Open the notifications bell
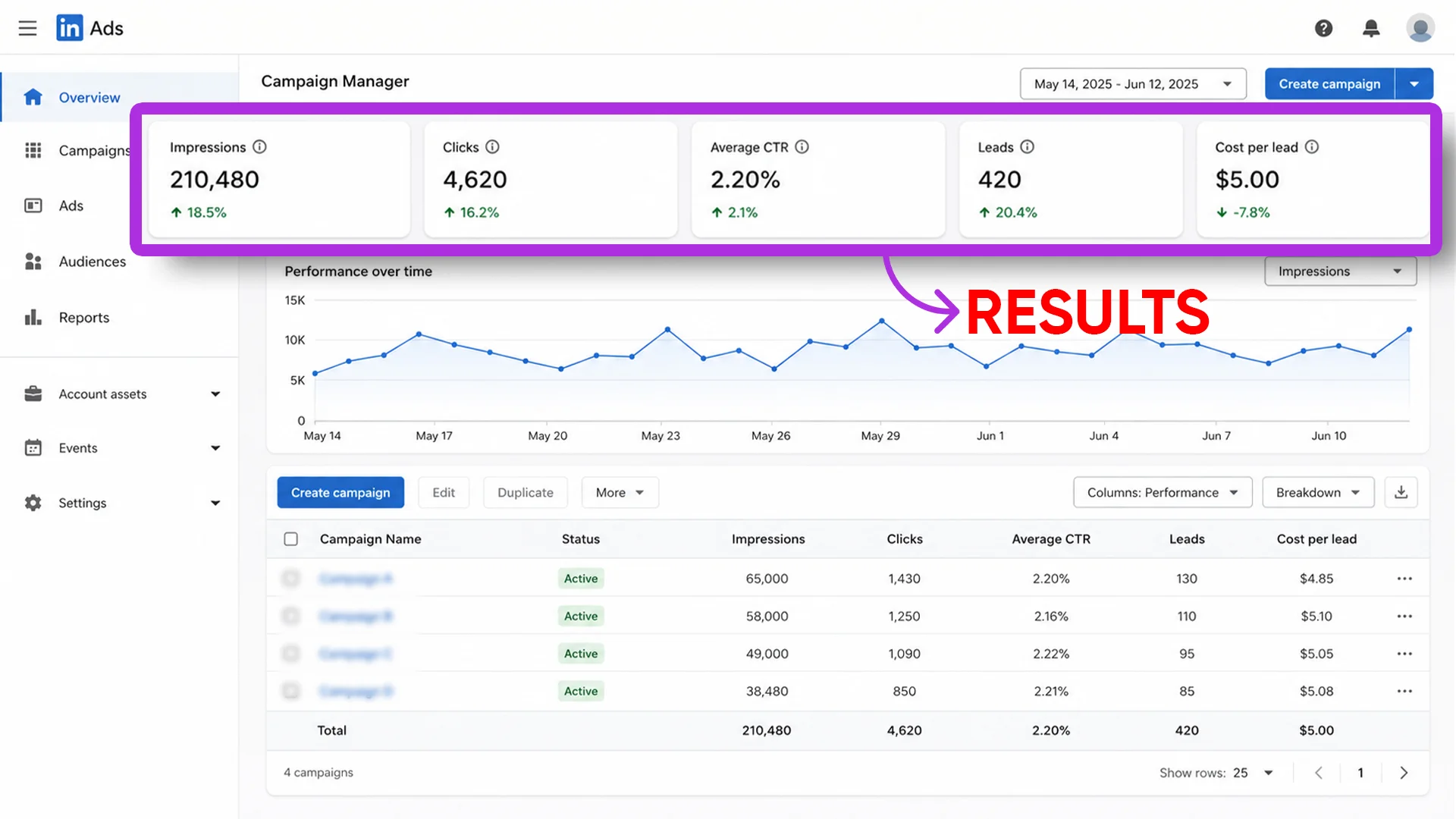Screen dimensions: 1456x819 (x=1371, y=28)
